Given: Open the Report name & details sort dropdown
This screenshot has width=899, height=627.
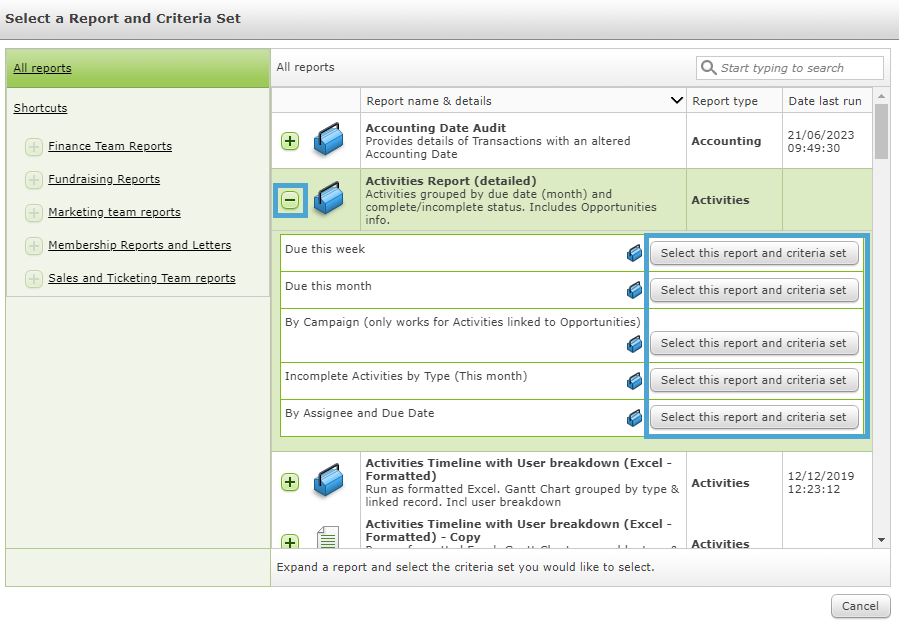Looking at the screenshot, I should (677, 100).
